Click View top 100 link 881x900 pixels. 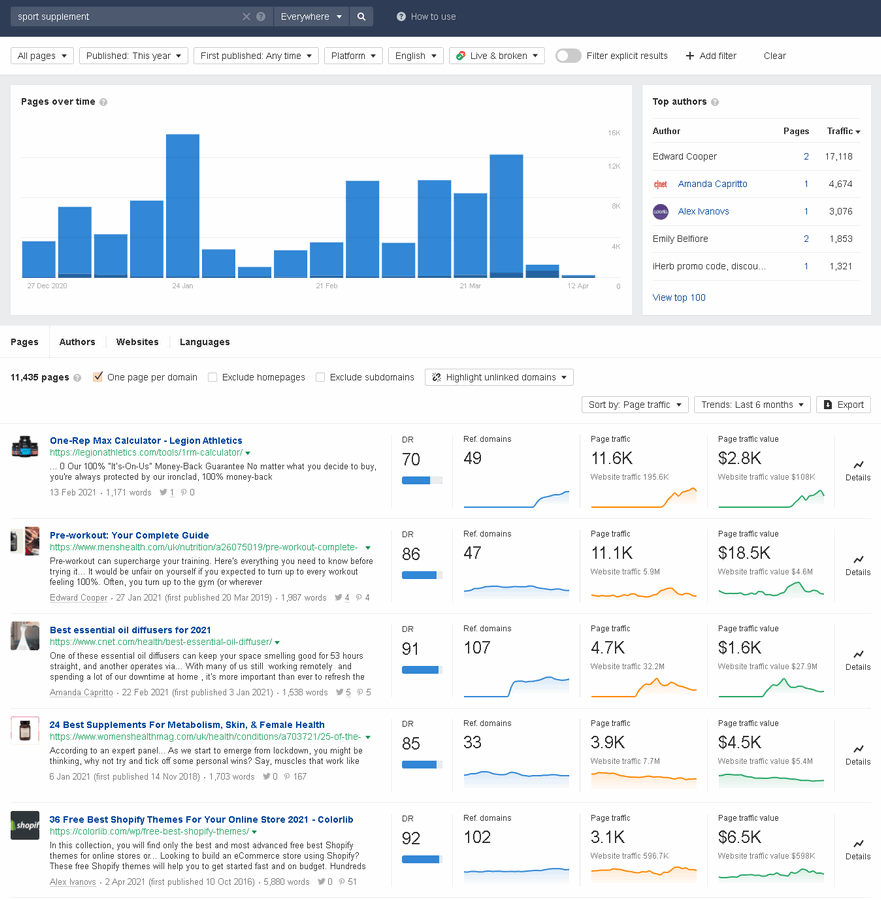(x=679, y=297)
